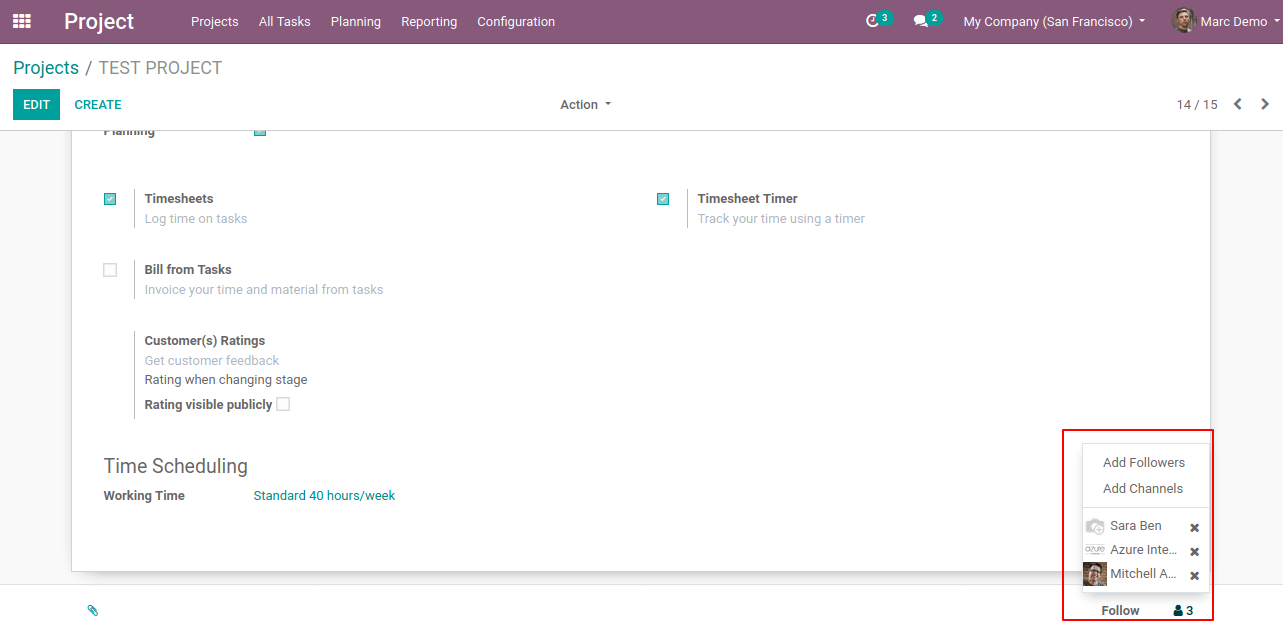Open the apps grid menu icon
Viewport: 1283px width, 637px height.
click(x=21, y=21)
